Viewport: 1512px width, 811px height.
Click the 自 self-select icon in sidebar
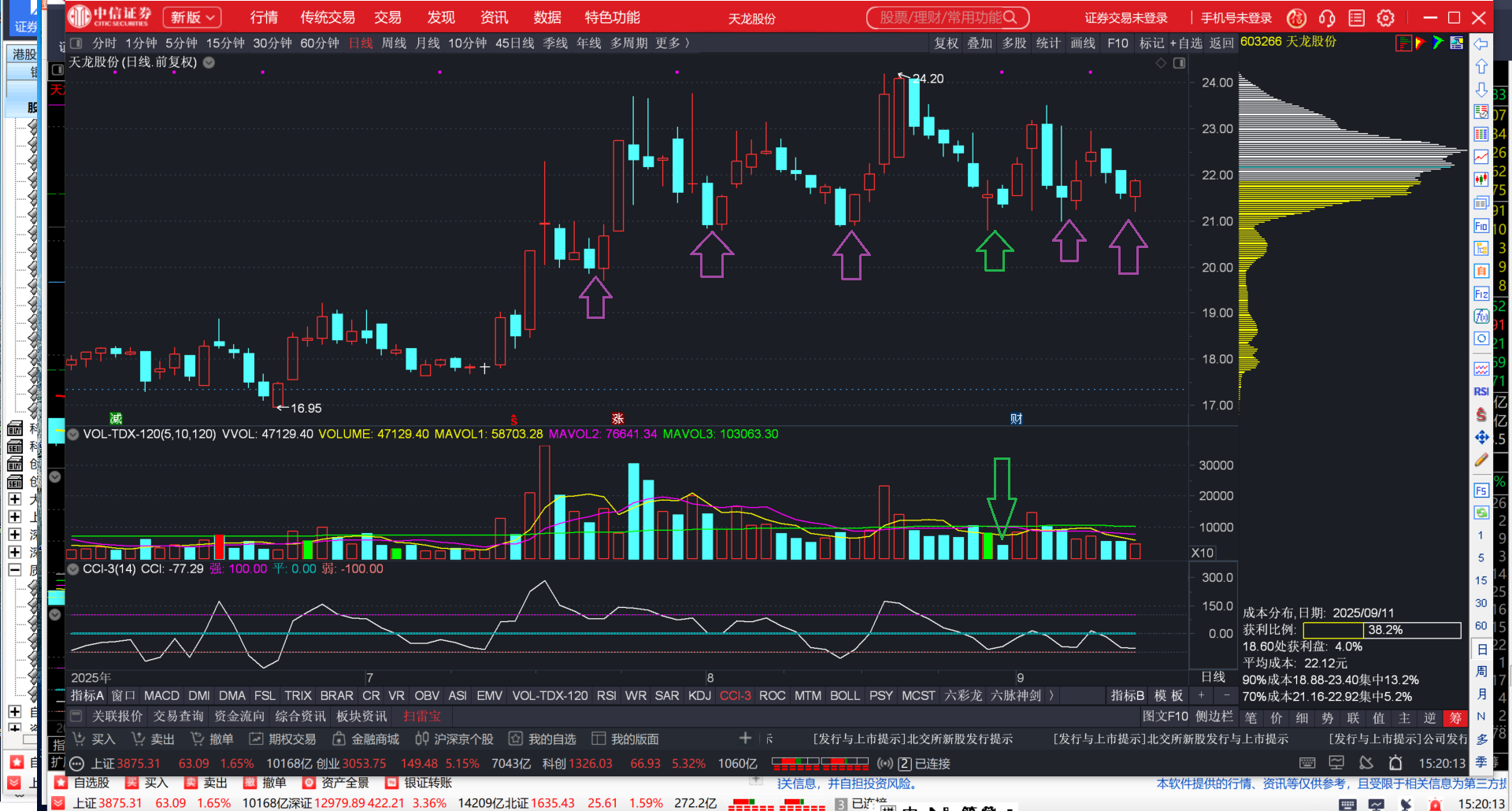tap(1481, 272)
